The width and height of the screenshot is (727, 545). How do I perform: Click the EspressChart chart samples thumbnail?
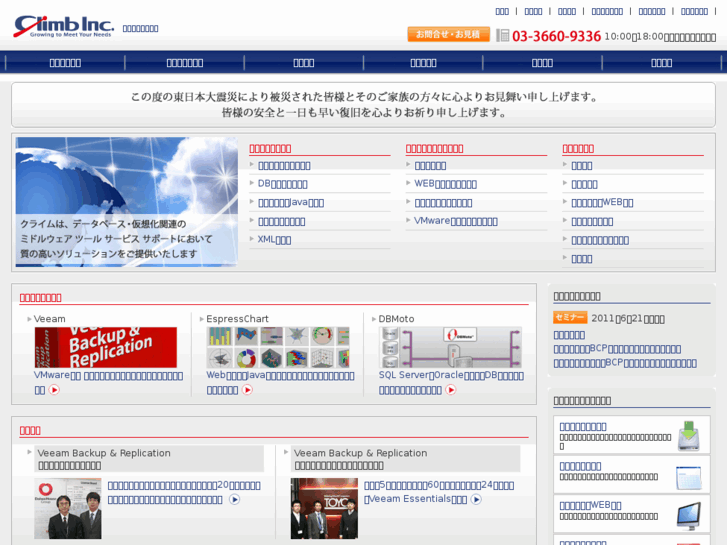(278, 347)
